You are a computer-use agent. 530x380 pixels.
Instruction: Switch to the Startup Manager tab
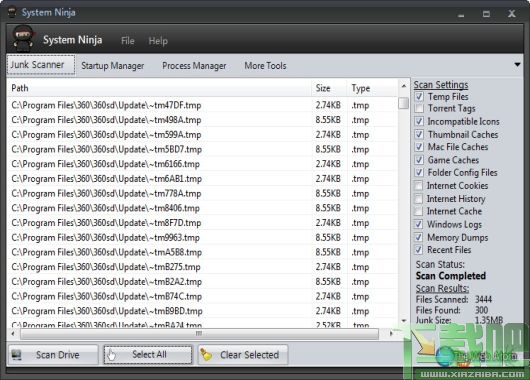[x=113, y=66]
